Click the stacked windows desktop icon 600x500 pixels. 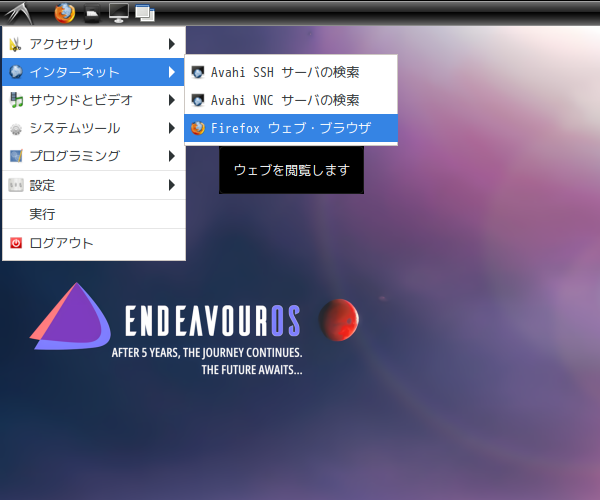tap(145, 13)
